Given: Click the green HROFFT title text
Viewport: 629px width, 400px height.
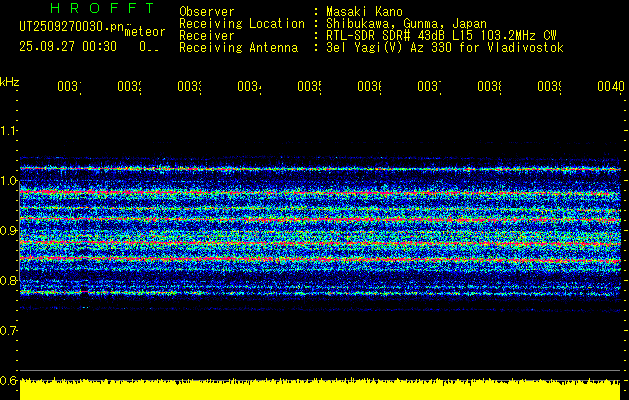Looking at the screenshot, I should coord(103,8).
